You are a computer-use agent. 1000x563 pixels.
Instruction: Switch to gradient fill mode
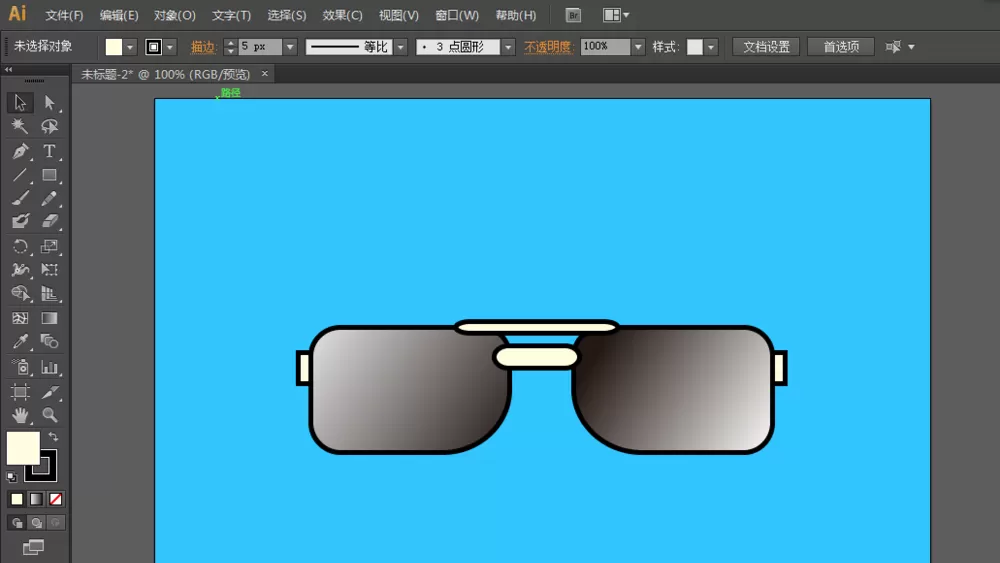(x=36, y=499)
